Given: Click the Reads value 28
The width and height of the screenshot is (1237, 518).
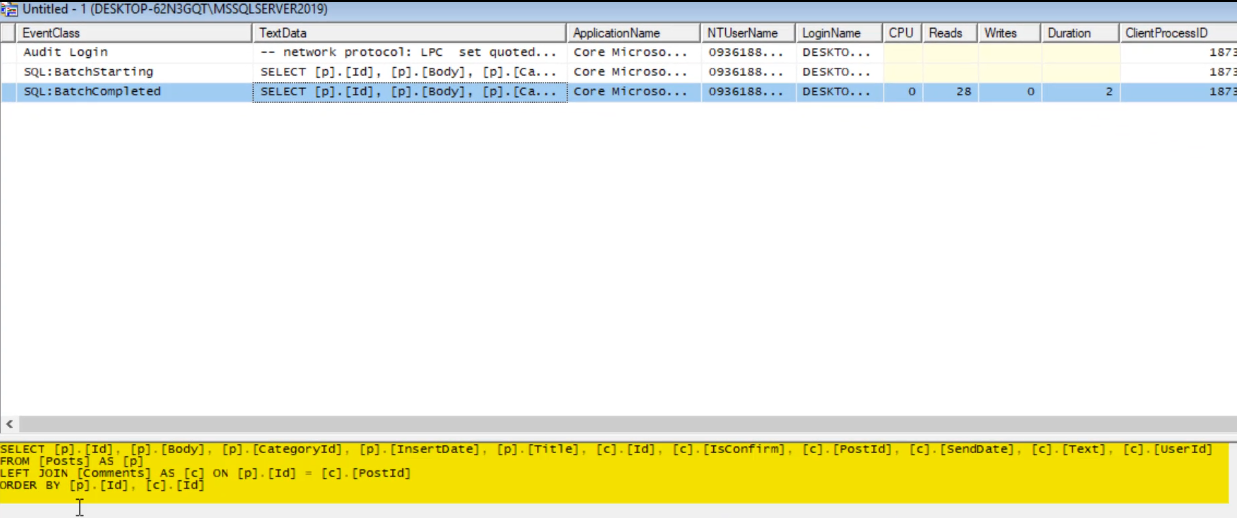Looking at the screenshot, I should 950,92.
